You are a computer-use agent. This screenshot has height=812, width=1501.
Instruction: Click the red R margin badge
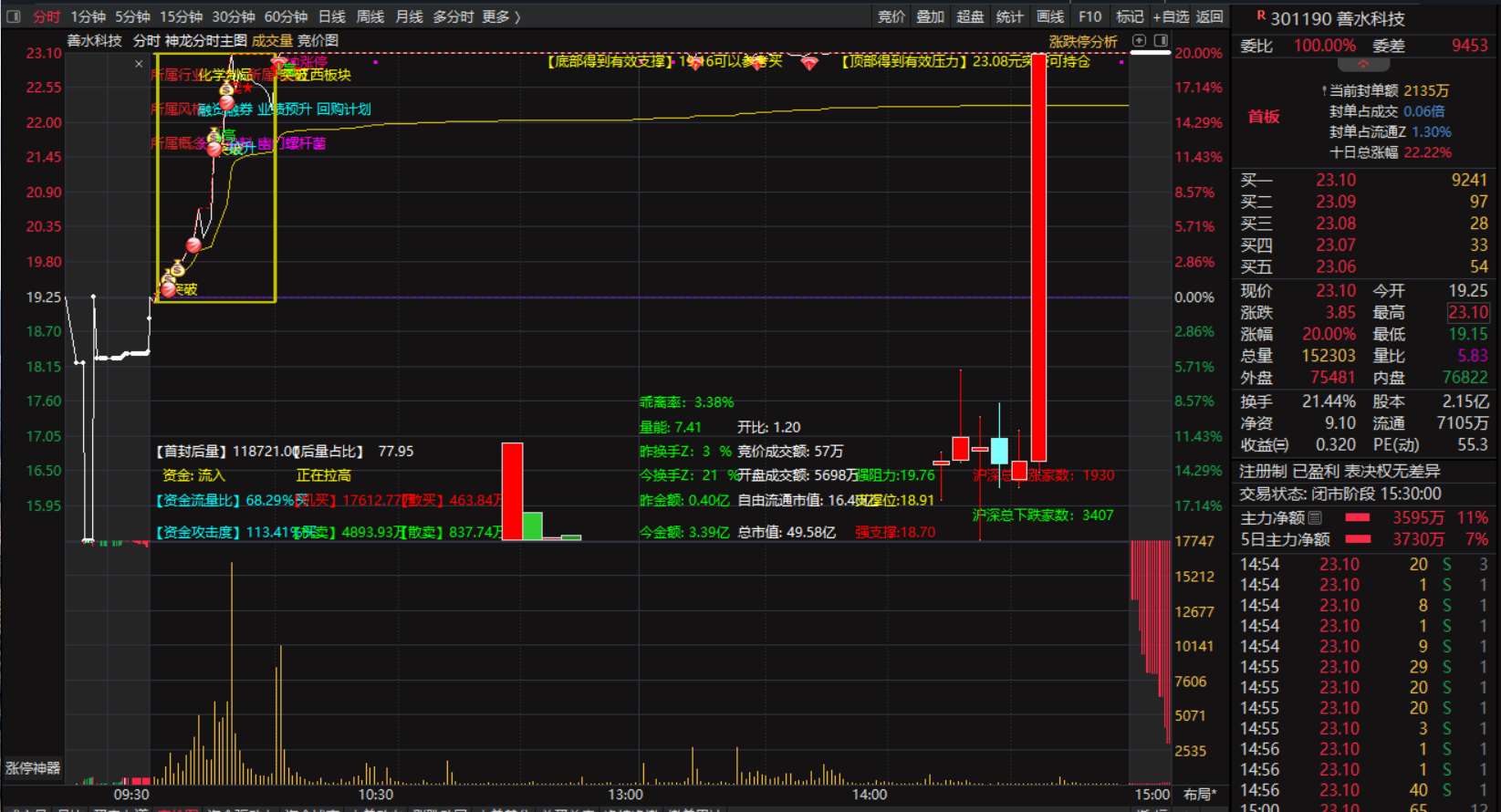[1261, 16]
